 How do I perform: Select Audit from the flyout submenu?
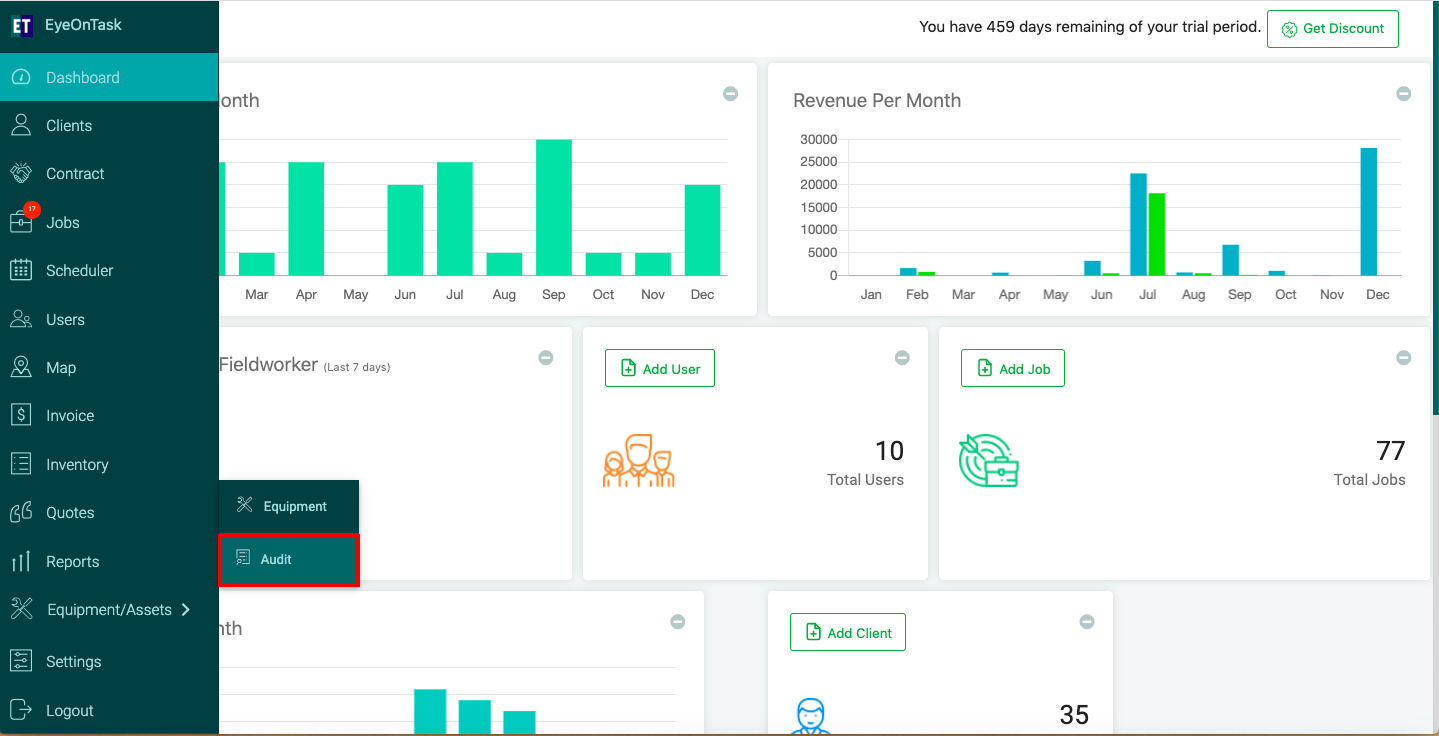click(289, 559)
